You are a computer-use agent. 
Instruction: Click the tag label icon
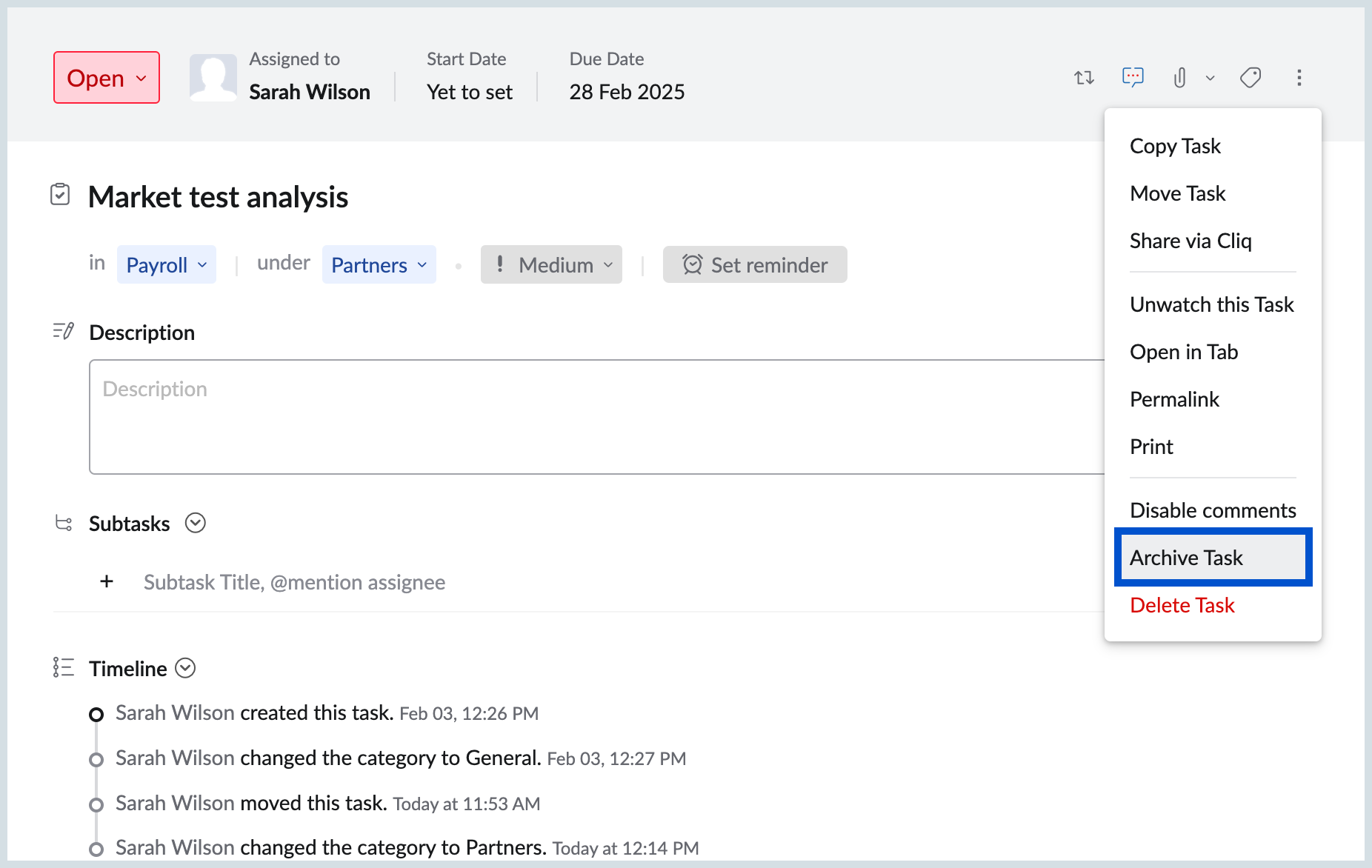point(1251,78)
